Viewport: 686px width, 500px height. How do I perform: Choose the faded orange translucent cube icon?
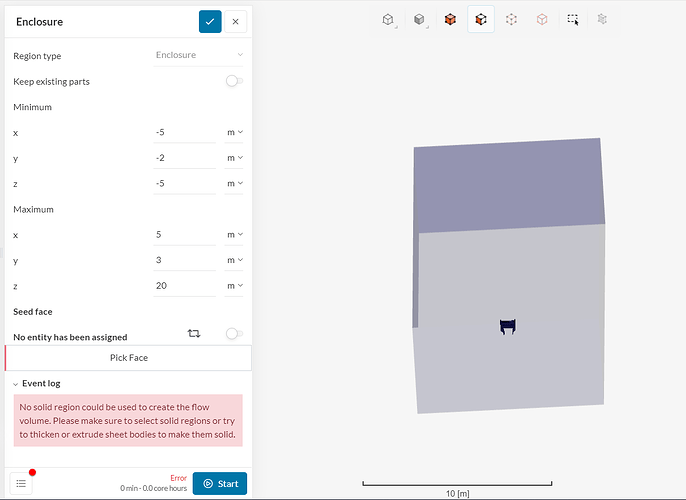[542, 19]
